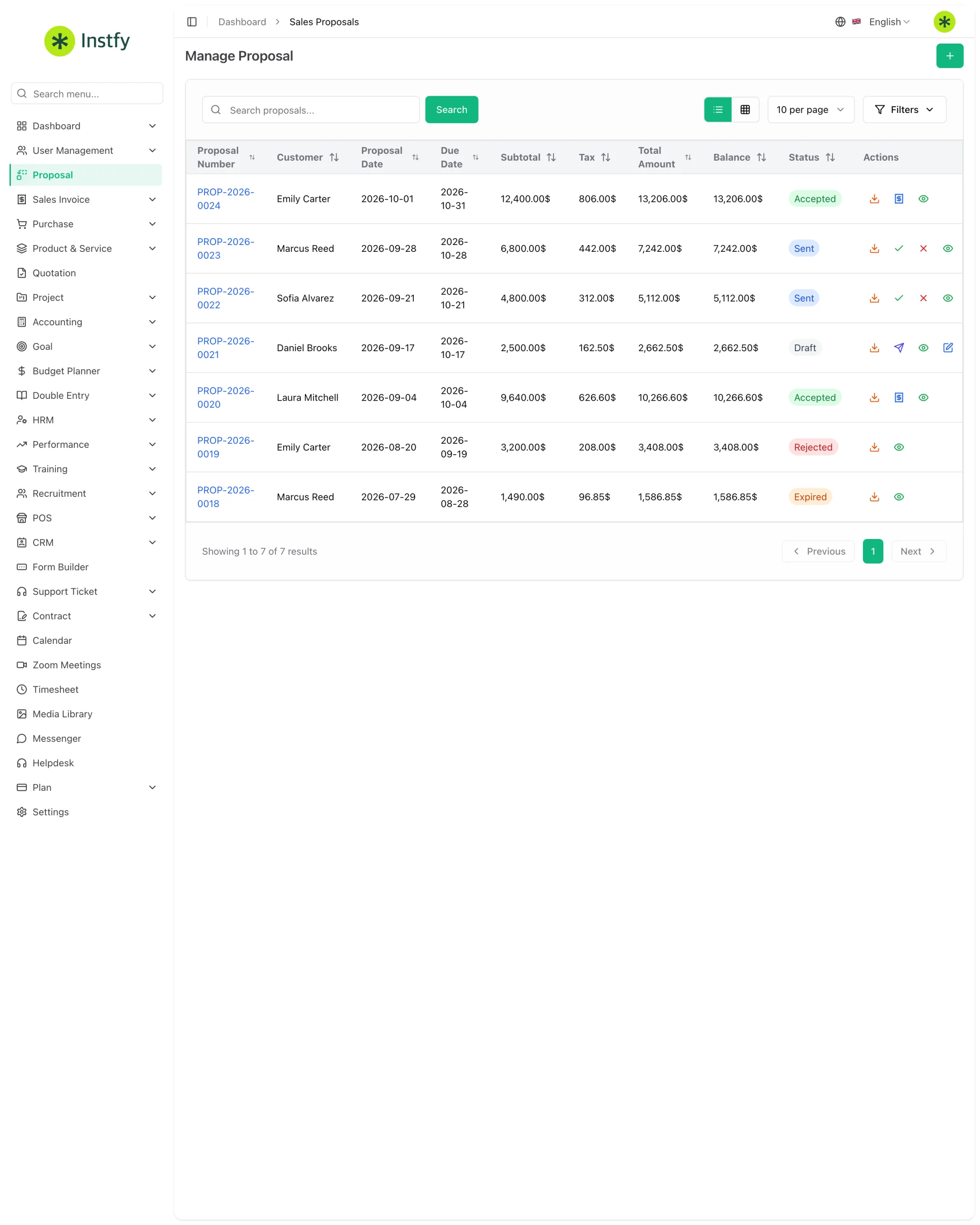Download proposal PROP-2026-0024
980x1225 pixels.
click(874, 199)
